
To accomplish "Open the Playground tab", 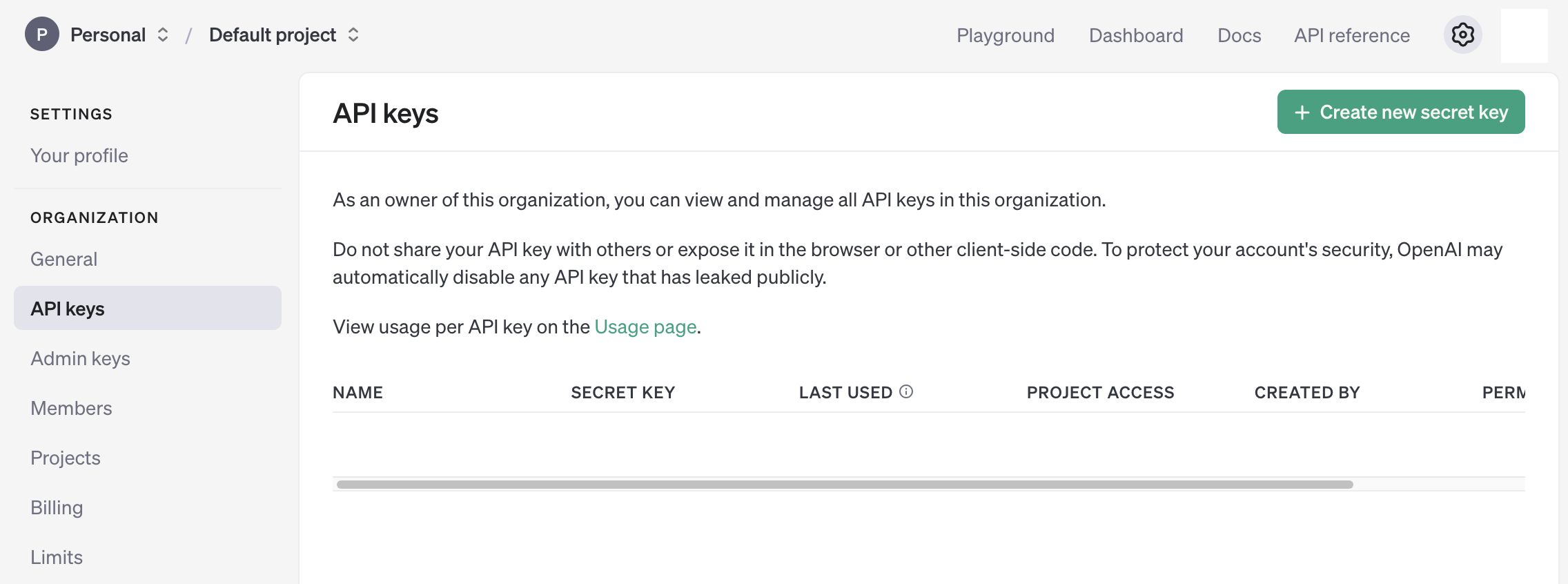I will pos(1006,35).
